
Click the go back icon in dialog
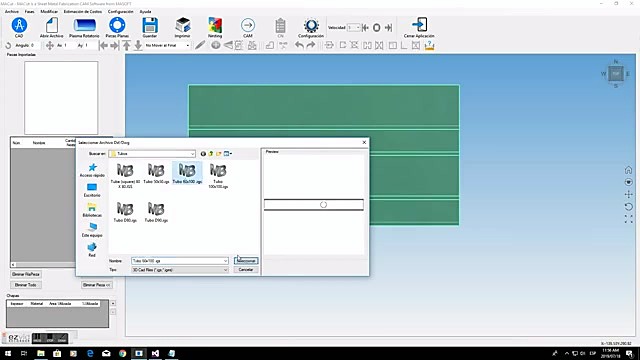pyautogui.click(x=203, y=154)
